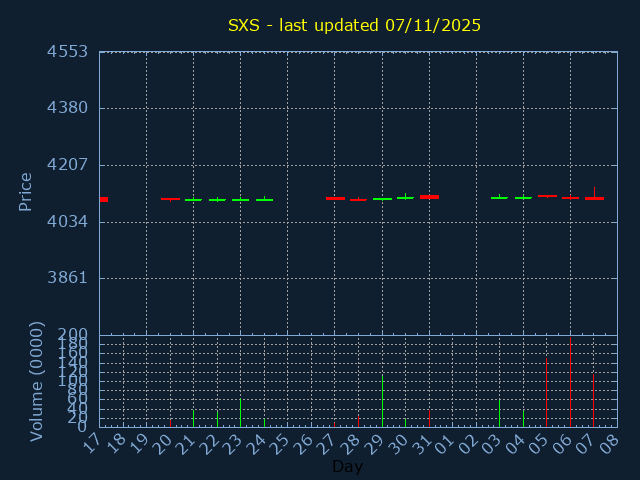This screenshot has width=640, height=480.
Task: Select the 4553 price tick label
Action: coord(68,52)
